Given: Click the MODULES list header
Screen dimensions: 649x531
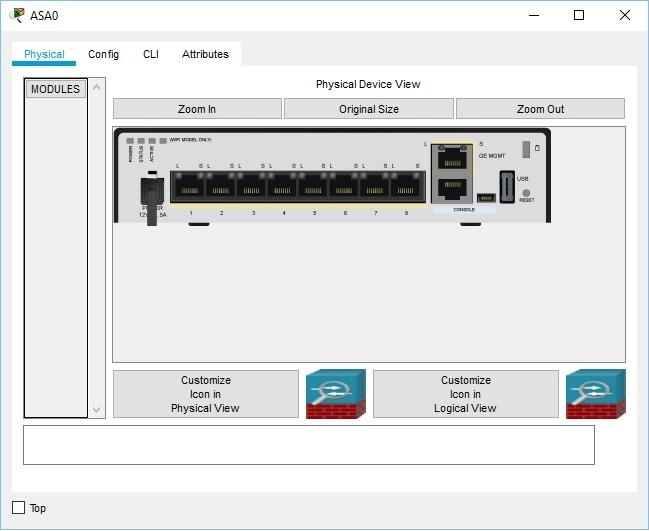Looking at the screenshot, I should click(55, 89).
